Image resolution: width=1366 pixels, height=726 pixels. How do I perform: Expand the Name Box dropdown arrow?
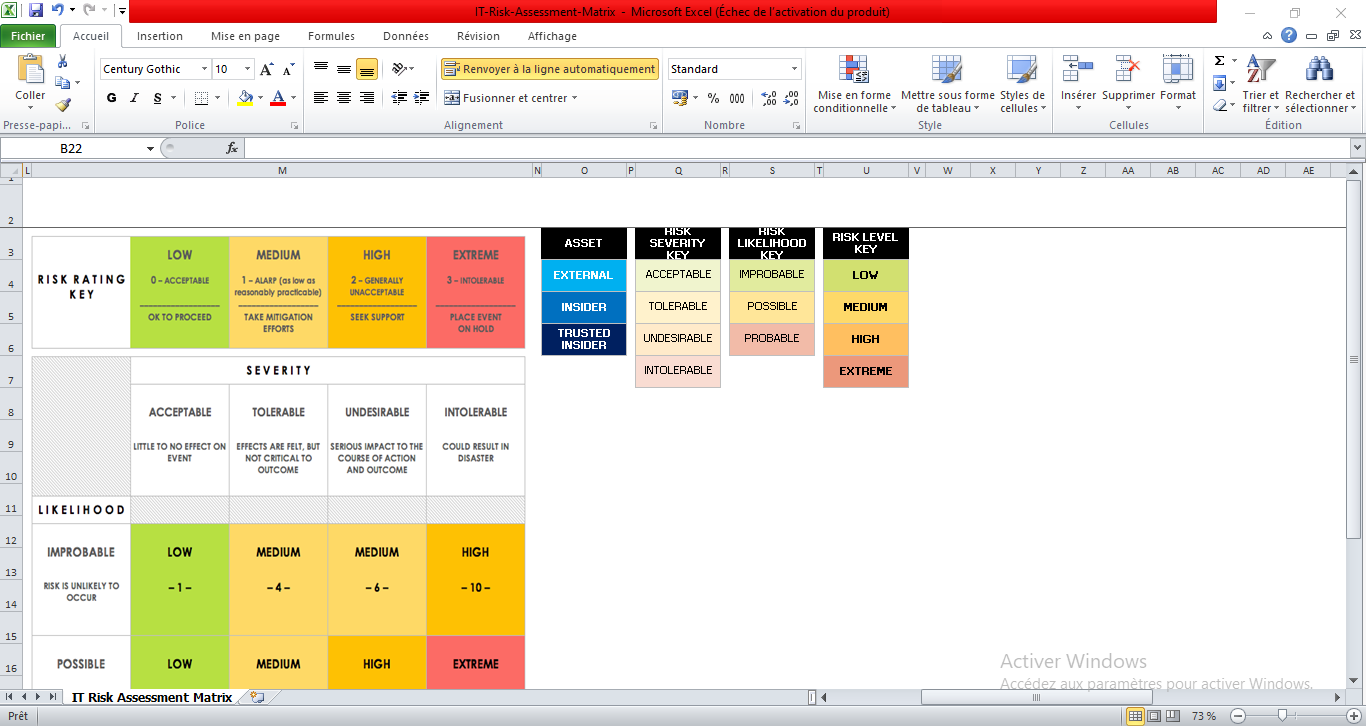[x=151, y=148]
